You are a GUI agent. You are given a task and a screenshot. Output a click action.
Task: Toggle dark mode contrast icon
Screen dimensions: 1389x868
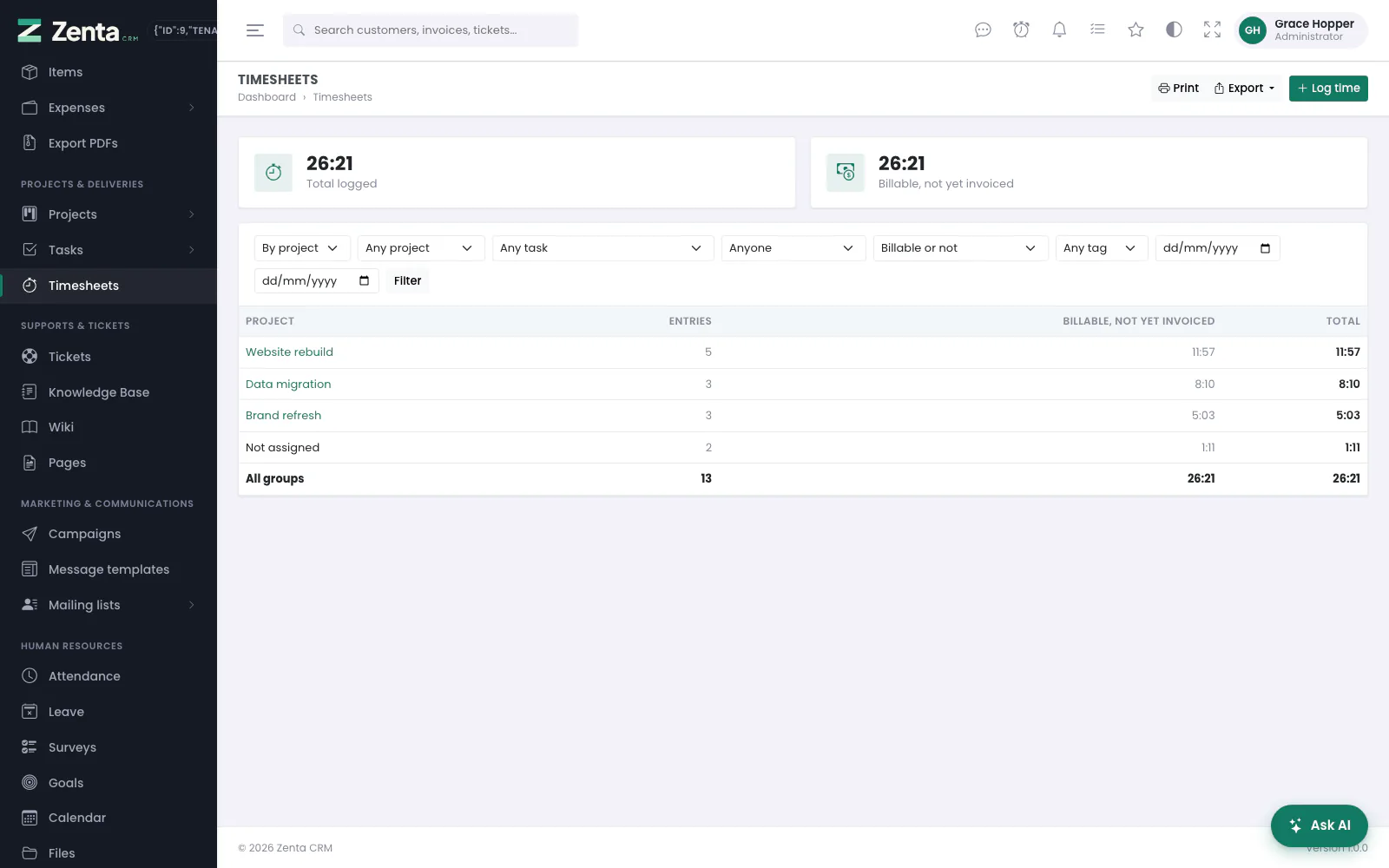[x=1174, y=30]
